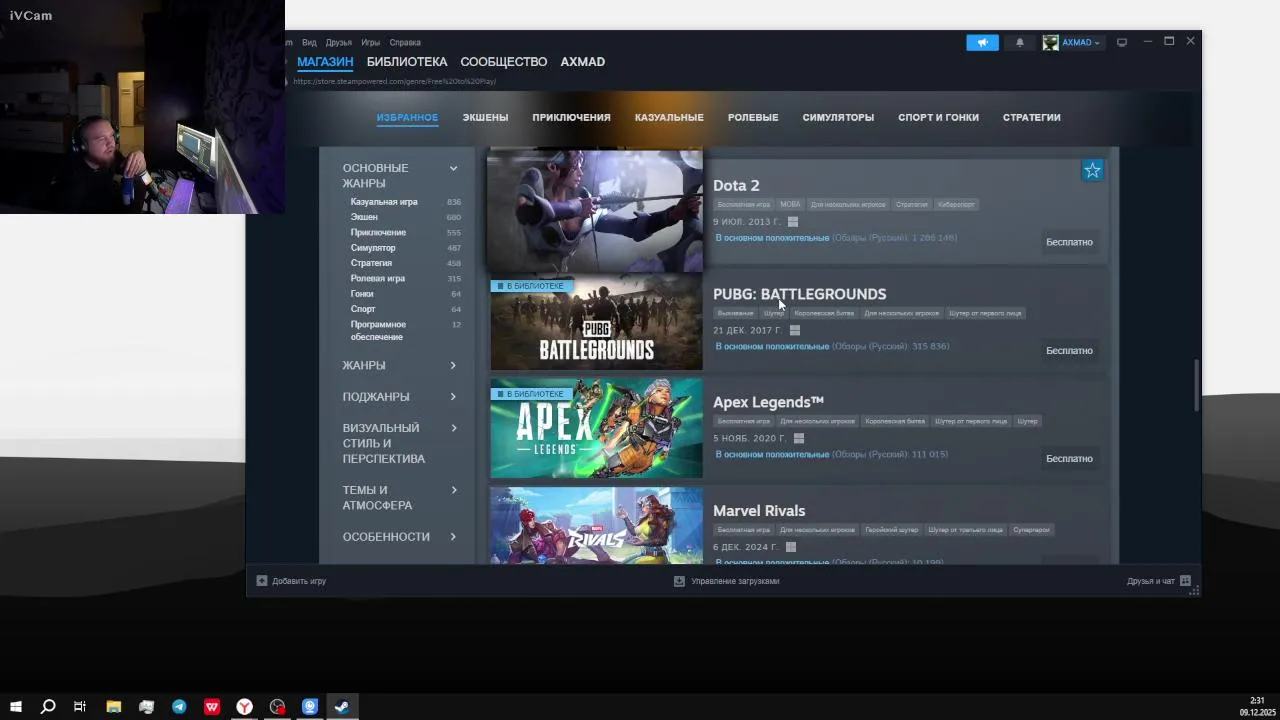
Task: Click Windows platform icon on Marvel Rivals row
Action: pos(791,547)
